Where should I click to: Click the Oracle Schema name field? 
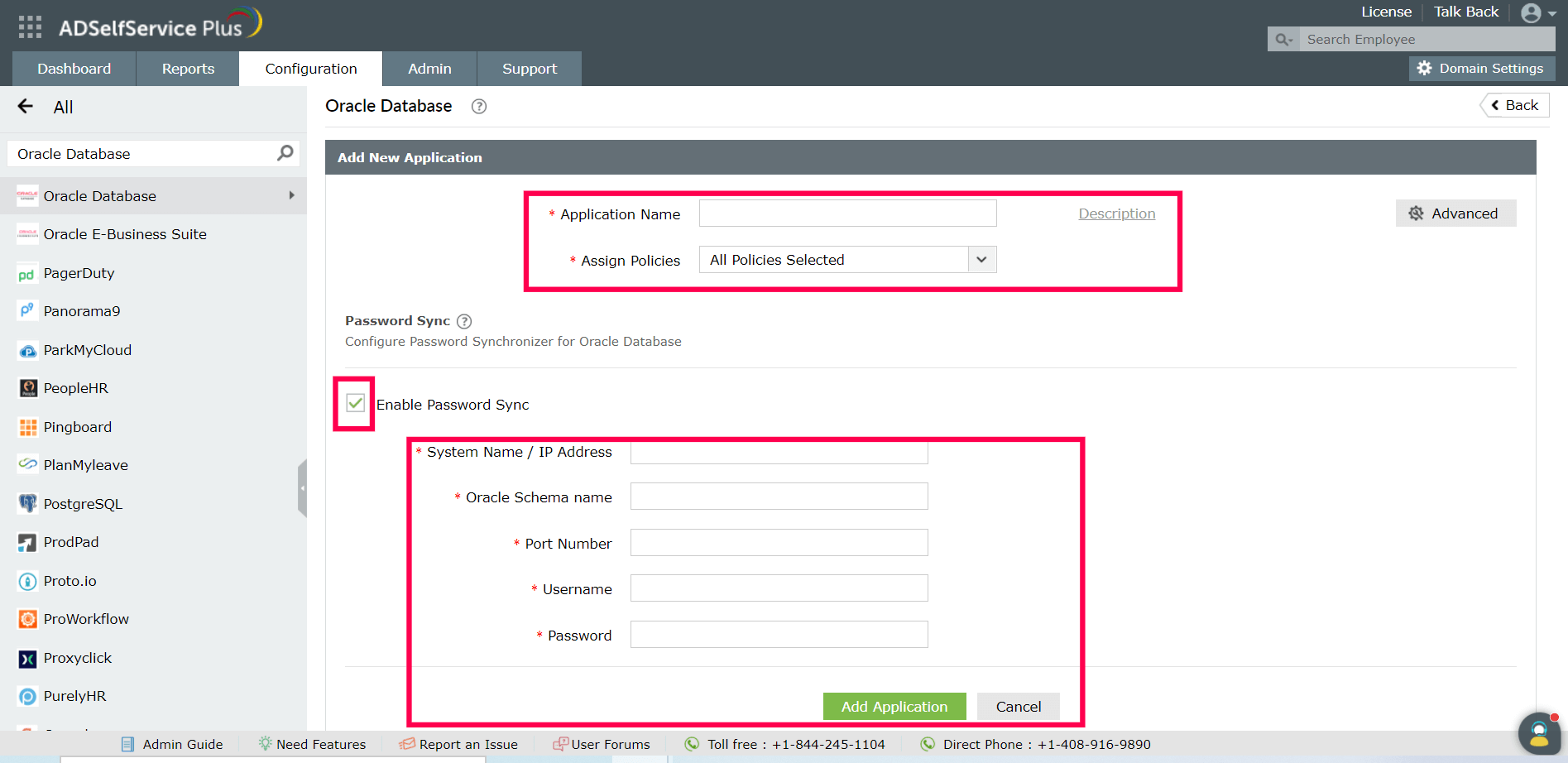point(779,497)
